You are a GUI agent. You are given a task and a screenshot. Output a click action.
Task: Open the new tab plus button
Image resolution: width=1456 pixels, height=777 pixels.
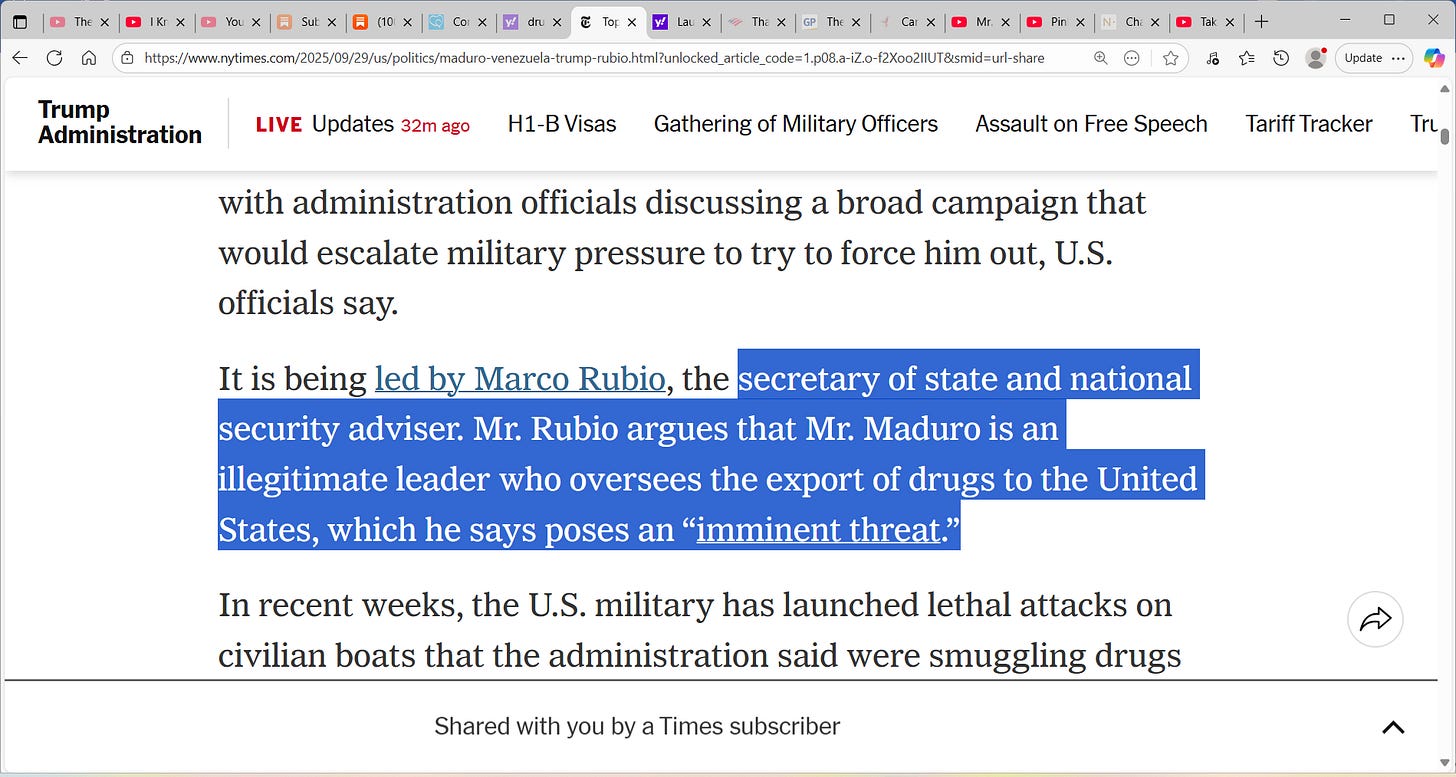1262,21
